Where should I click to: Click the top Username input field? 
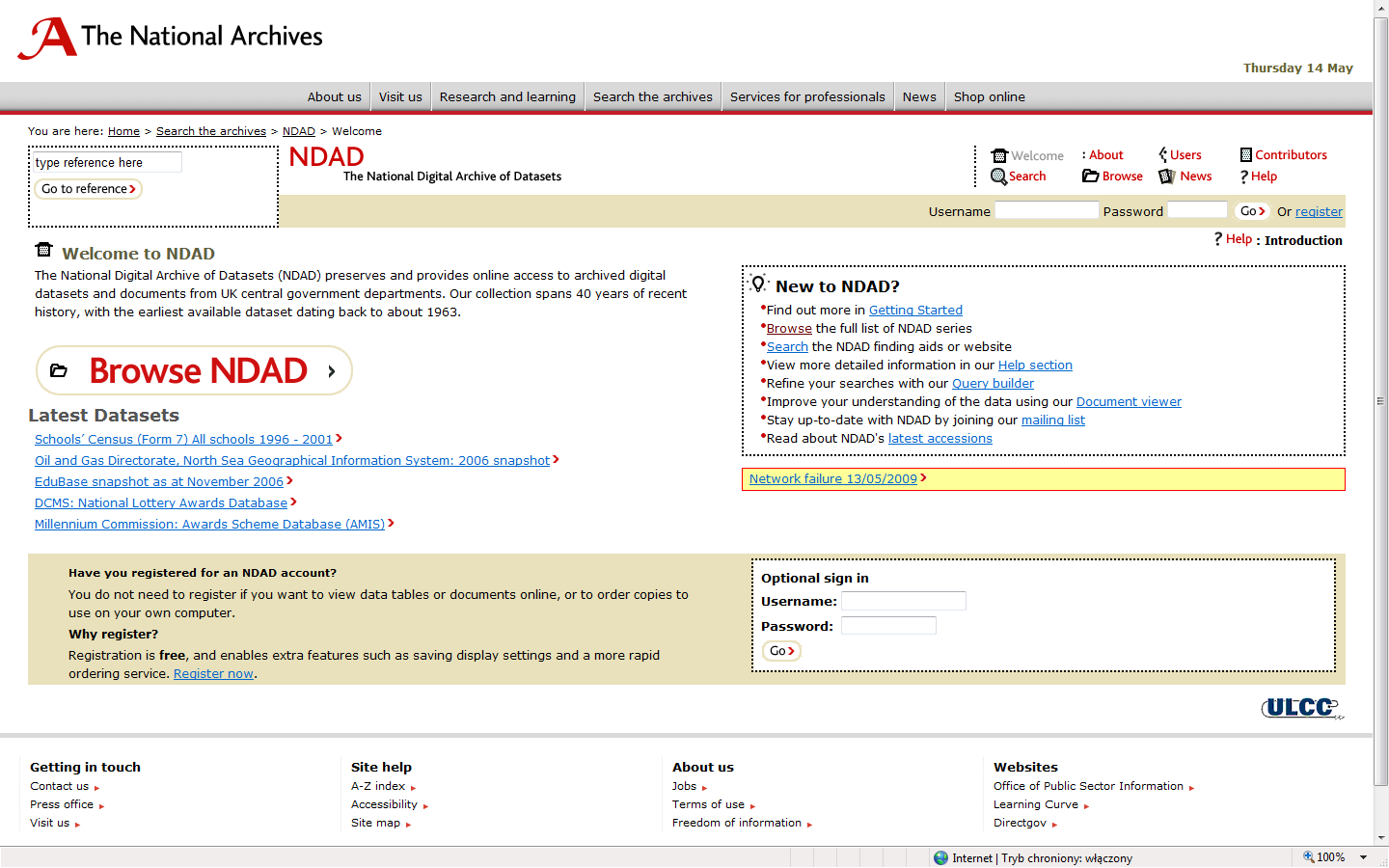coord(1047,210)
